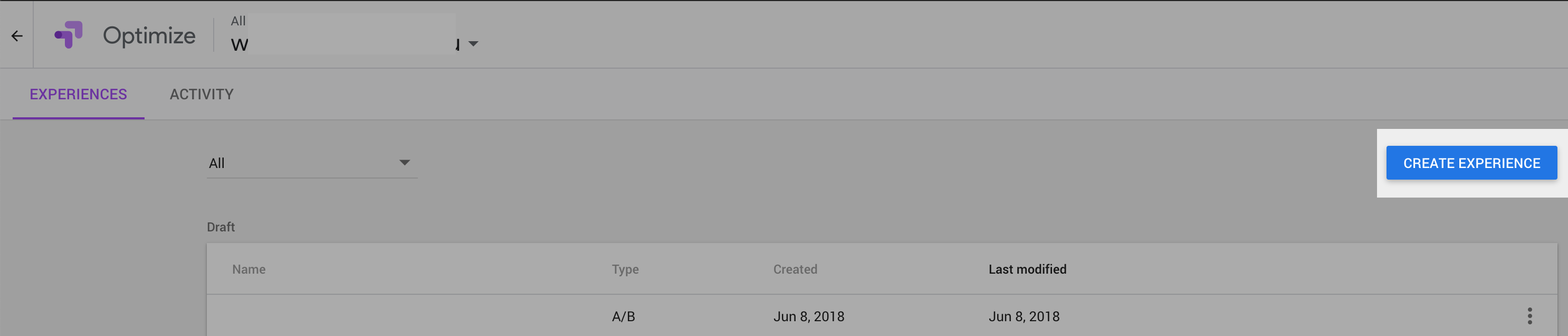Image resolution: width=1568 pixels, height=336 pixels.
Task: Click the Jun 8, 2018 created date cell
Action: click(809, 316)
